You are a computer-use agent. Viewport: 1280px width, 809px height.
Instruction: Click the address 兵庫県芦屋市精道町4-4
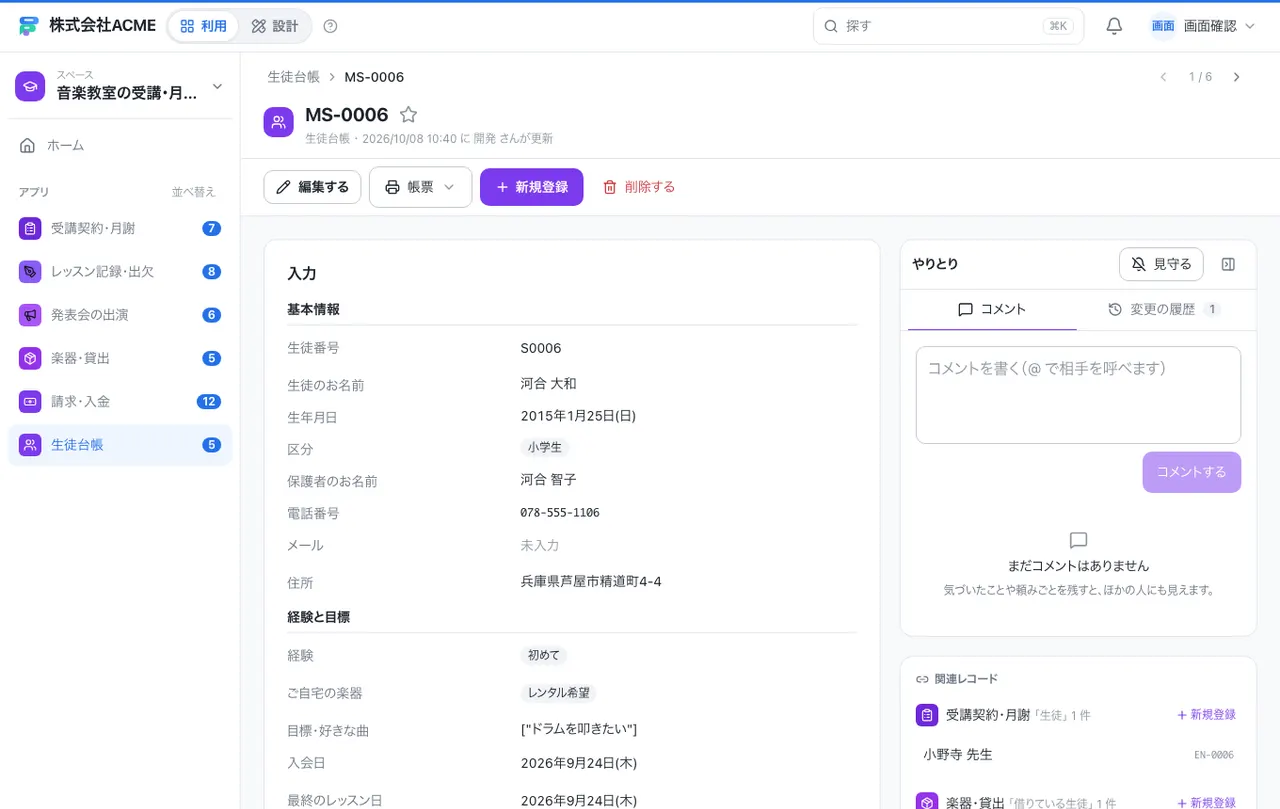[x=591, y=581]
